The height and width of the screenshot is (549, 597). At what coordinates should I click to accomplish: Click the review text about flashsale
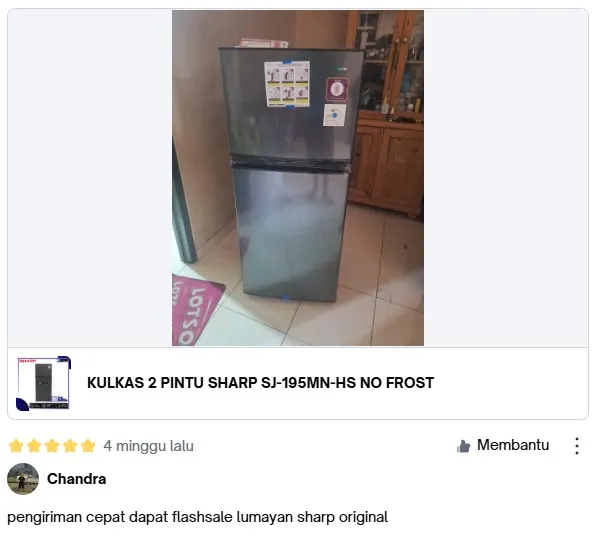198,517
